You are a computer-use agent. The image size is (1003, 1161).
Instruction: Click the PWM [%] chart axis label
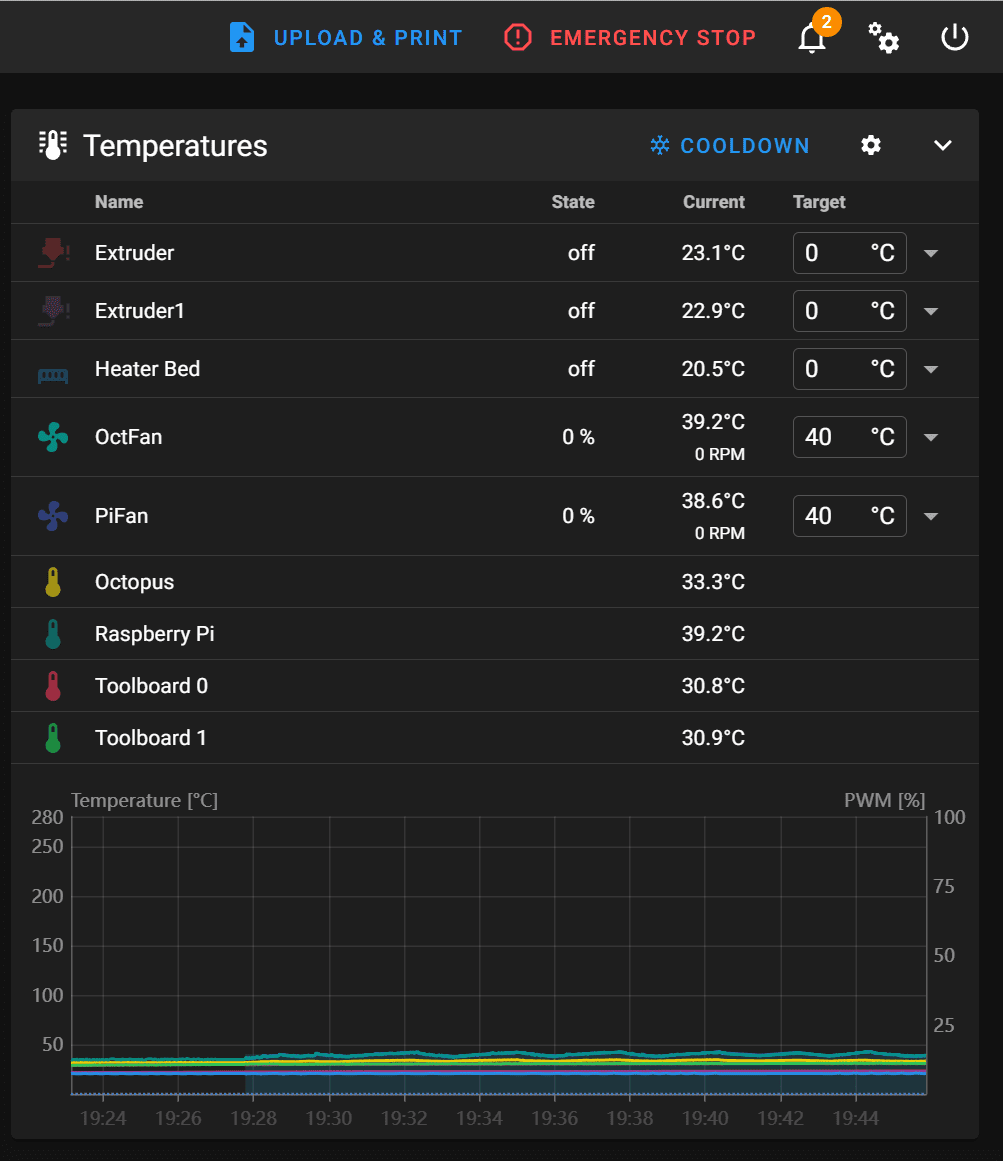pyautogui.click(x=885, y=800)
